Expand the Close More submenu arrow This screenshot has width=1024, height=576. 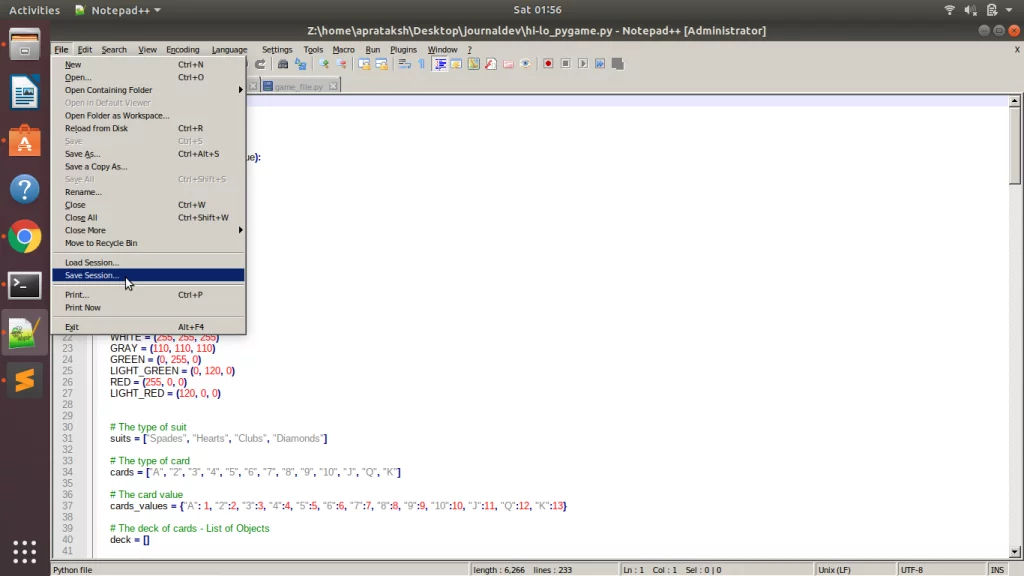coord(238,230)
